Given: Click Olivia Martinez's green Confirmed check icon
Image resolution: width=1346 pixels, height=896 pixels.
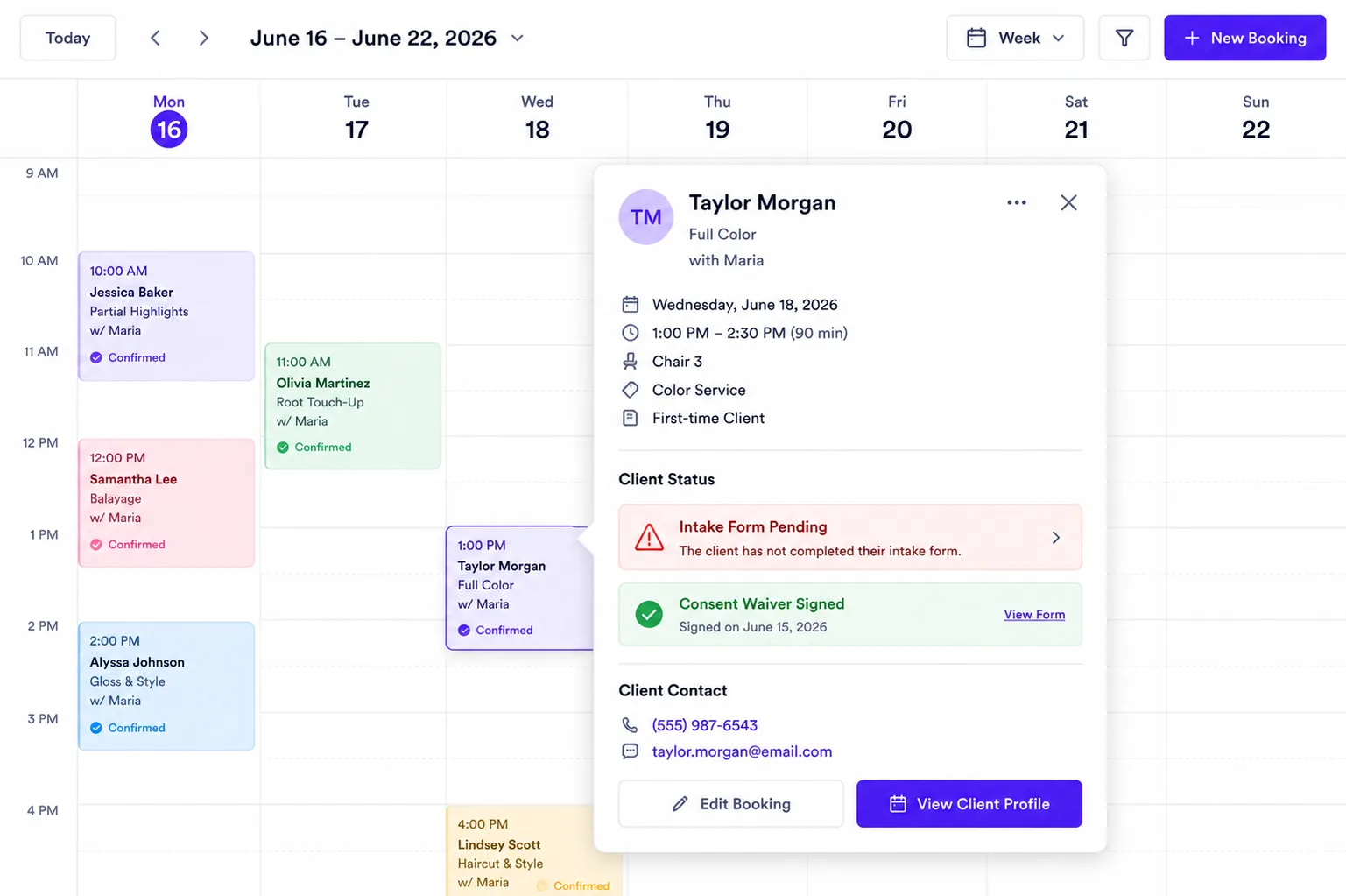Looking at the screenshot, I should point(283,447).
